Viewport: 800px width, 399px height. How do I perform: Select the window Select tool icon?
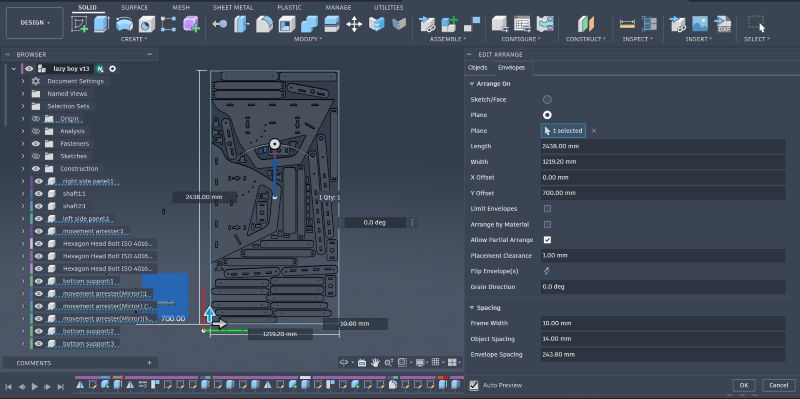pos(756,23)
